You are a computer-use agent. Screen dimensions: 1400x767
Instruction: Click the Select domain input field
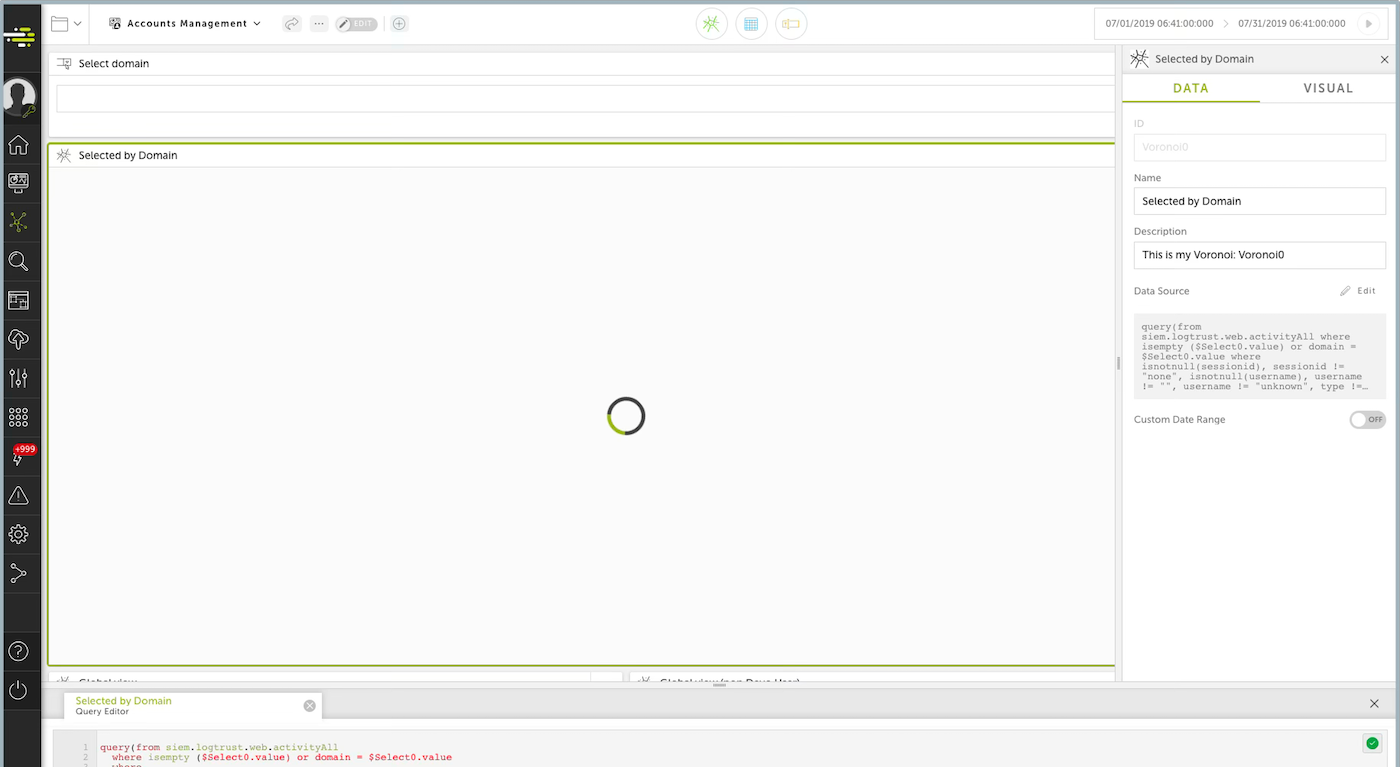(585, 97)
